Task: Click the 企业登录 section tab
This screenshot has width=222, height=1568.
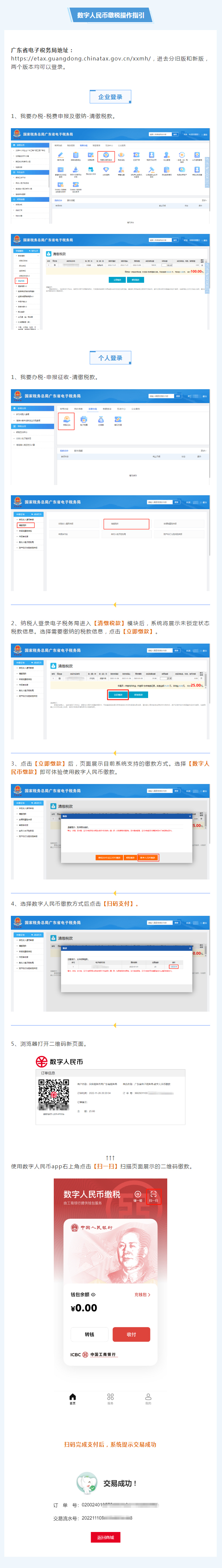Action: [110, 97]
